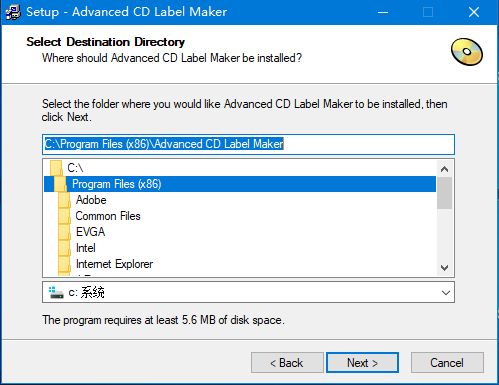
Task: Click the Internet Explorer folder icon
Action: click(64, 264)
